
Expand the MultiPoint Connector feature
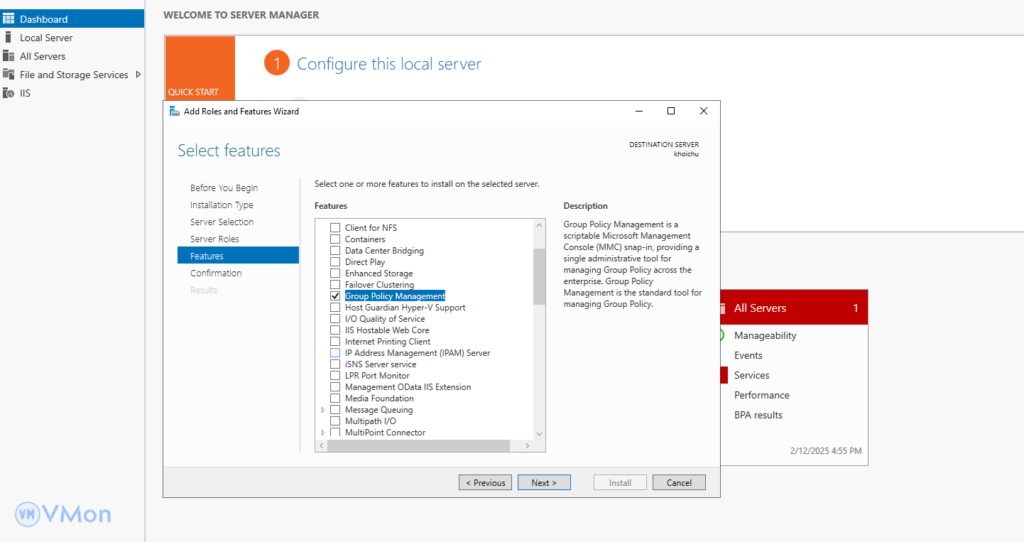[323, 432]
